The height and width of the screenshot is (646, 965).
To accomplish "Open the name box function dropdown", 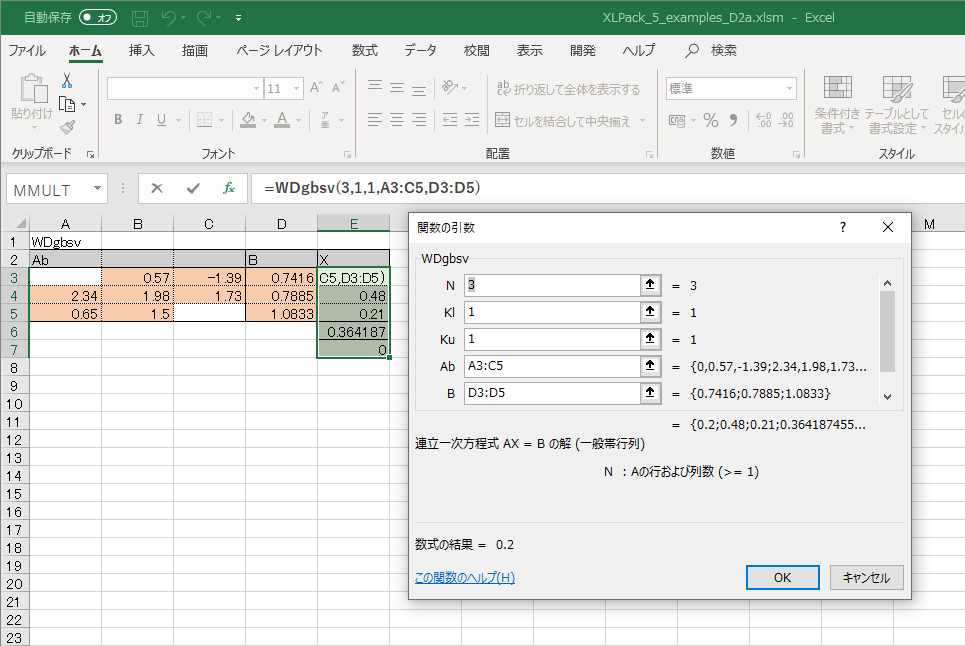I will coord(97,189).
